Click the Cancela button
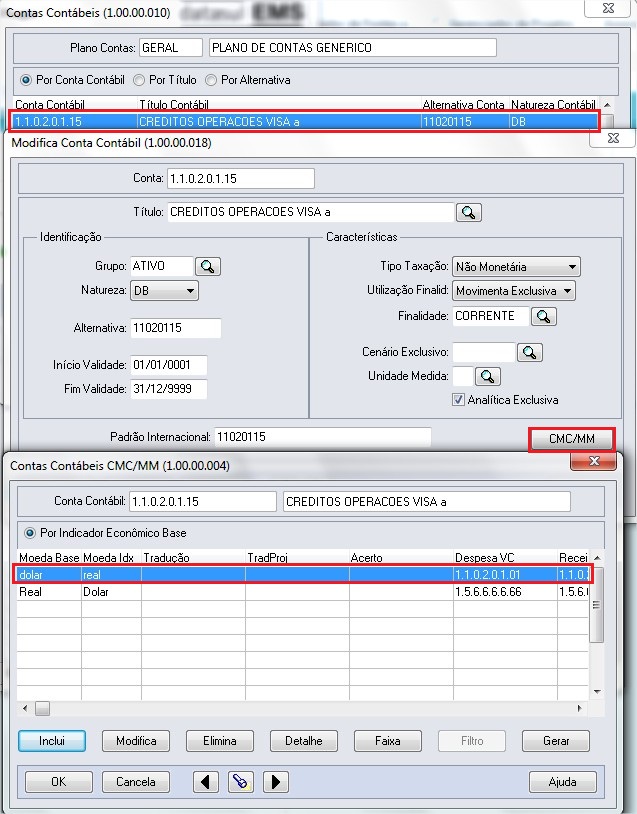Image resolution: width=637 pixels, height=814 pixels. [136, 782]
